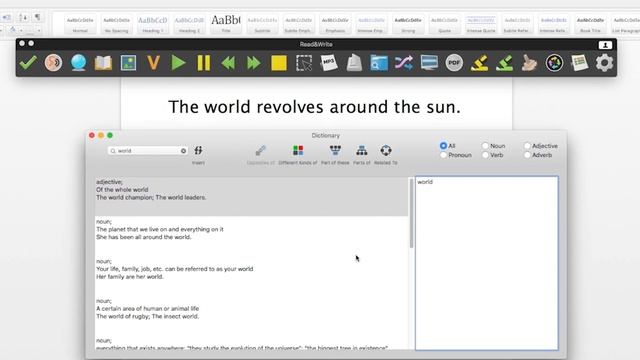Apply the Title style

point(226,24)
